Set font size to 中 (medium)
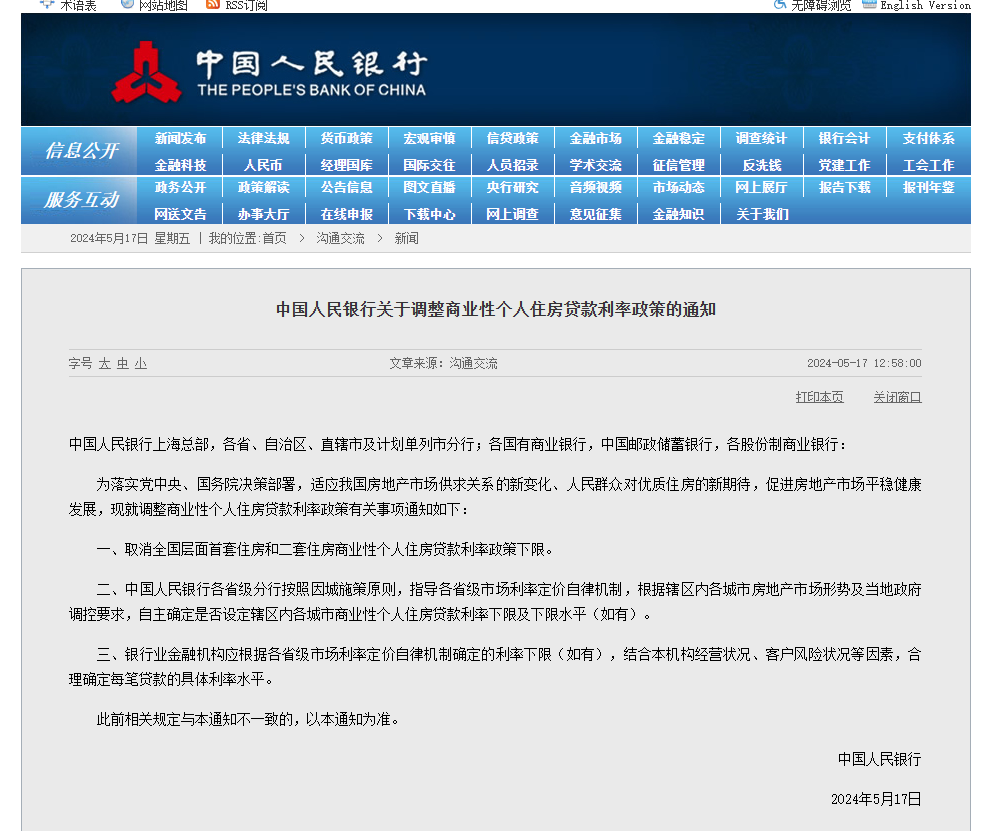The image size is (983, 831). pos(122,364)
